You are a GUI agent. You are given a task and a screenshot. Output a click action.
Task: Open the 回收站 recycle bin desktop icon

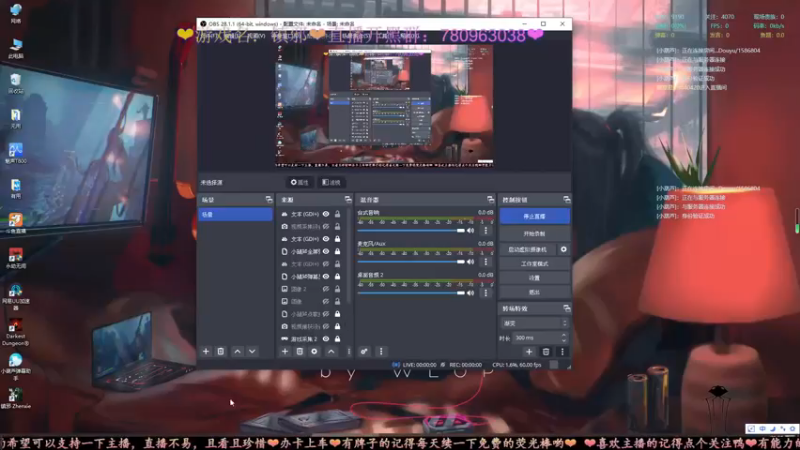click(x=15, y=84)
